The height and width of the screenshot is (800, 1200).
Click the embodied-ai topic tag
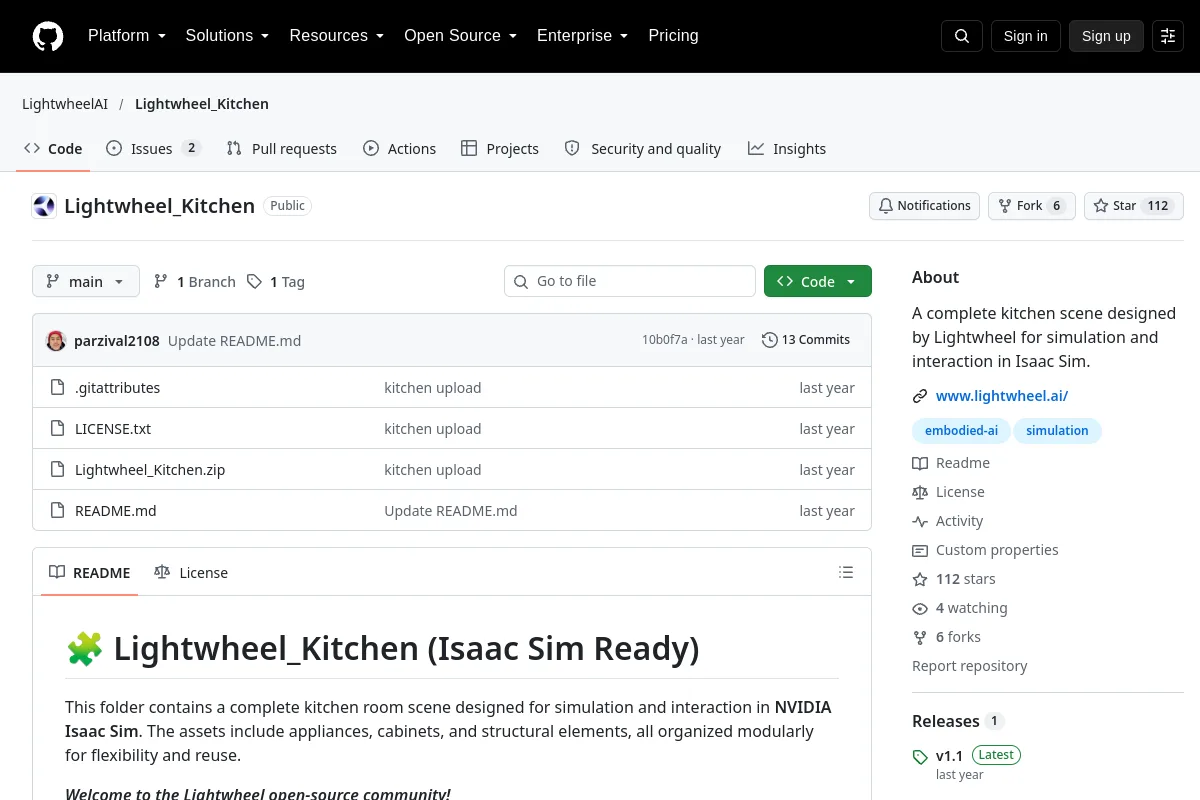961,431
